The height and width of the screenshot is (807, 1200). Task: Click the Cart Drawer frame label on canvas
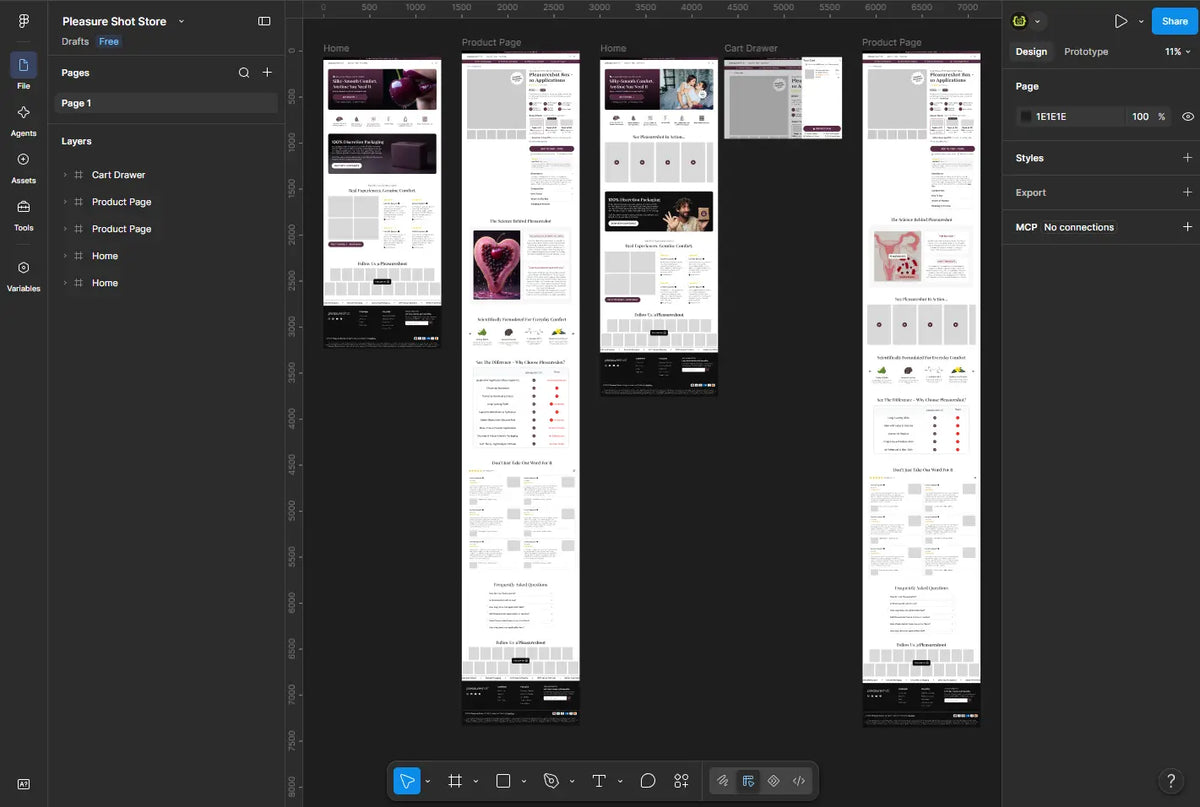coord(751,48)
